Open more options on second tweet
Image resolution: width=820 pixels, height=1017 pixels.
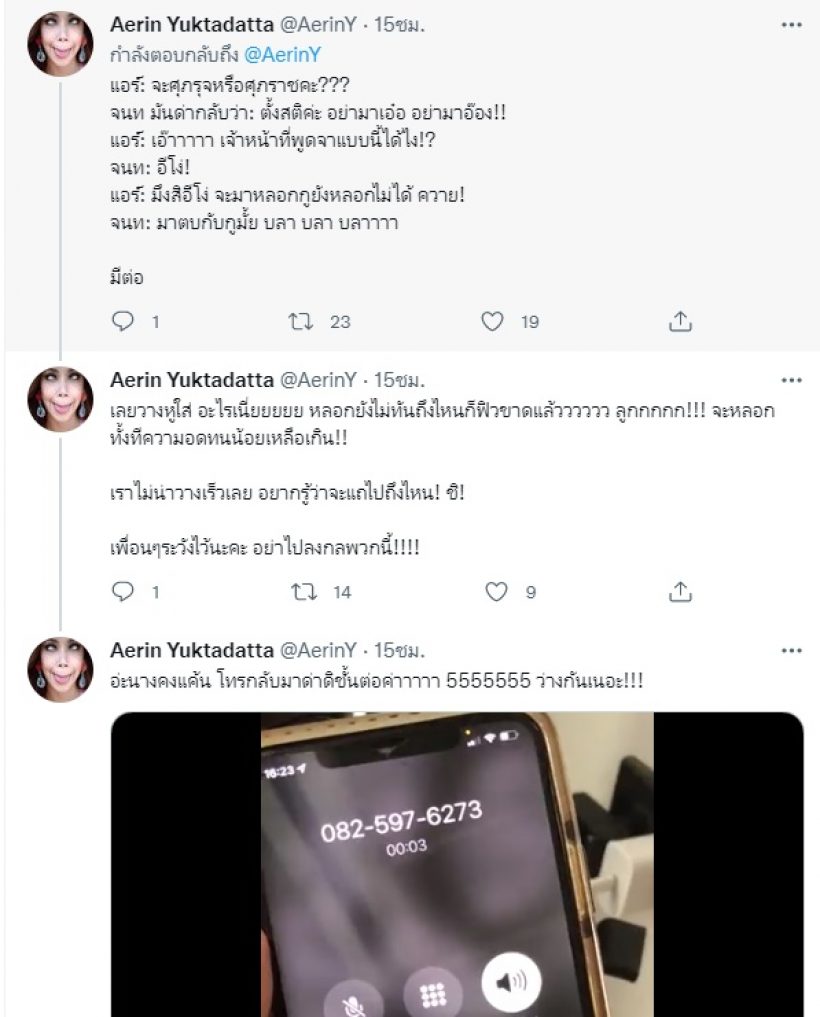[791, 381]
